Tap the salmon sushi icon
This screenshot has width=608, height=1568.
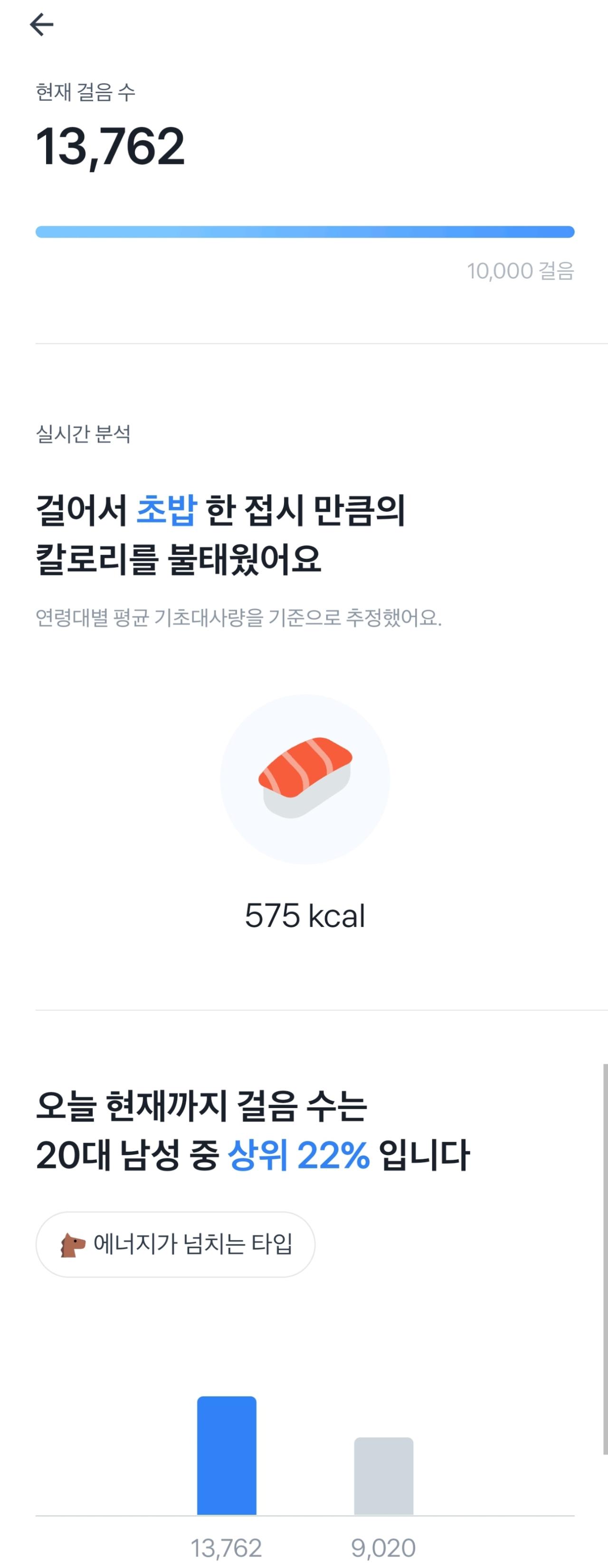305,778
